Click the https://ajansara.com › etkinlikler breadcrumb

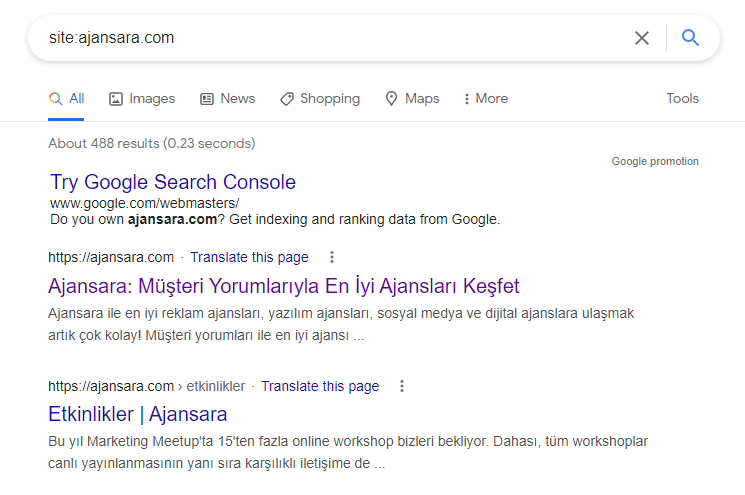(147, 386)
